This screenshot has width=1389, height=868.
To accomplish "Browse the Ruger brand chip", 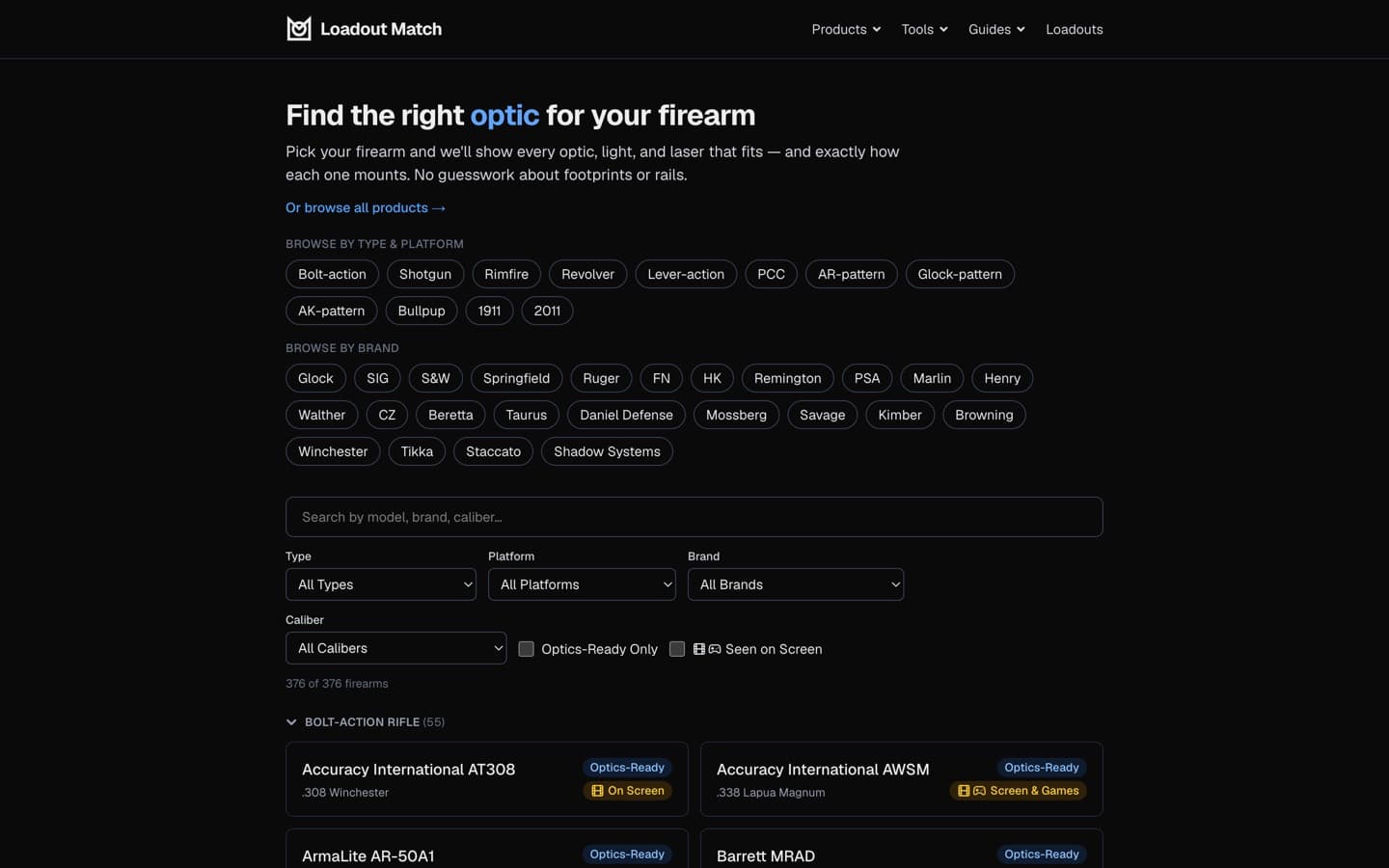I will point(601,378).
